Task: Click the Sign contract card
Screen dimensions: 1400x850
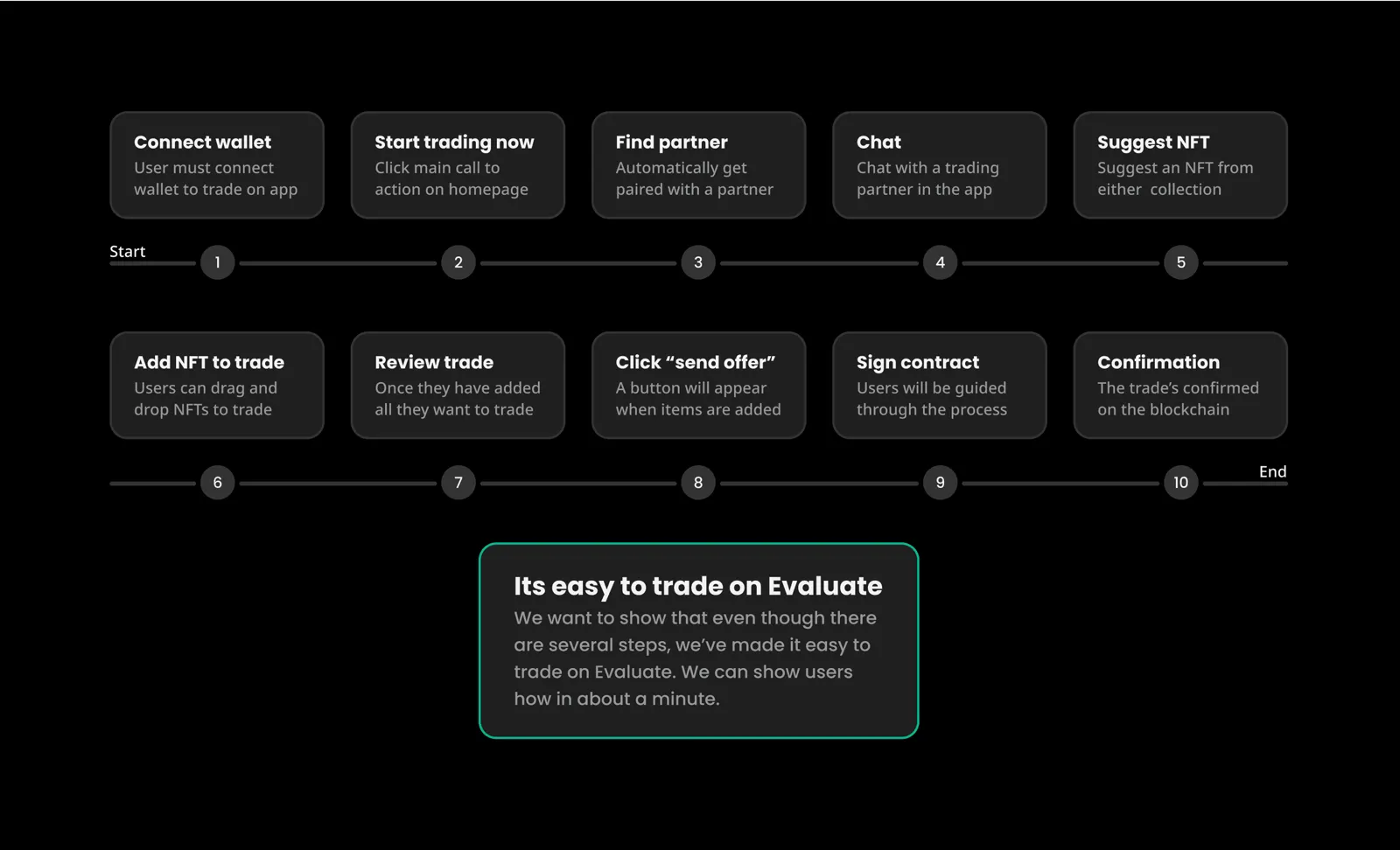Action: coord(940,386)
